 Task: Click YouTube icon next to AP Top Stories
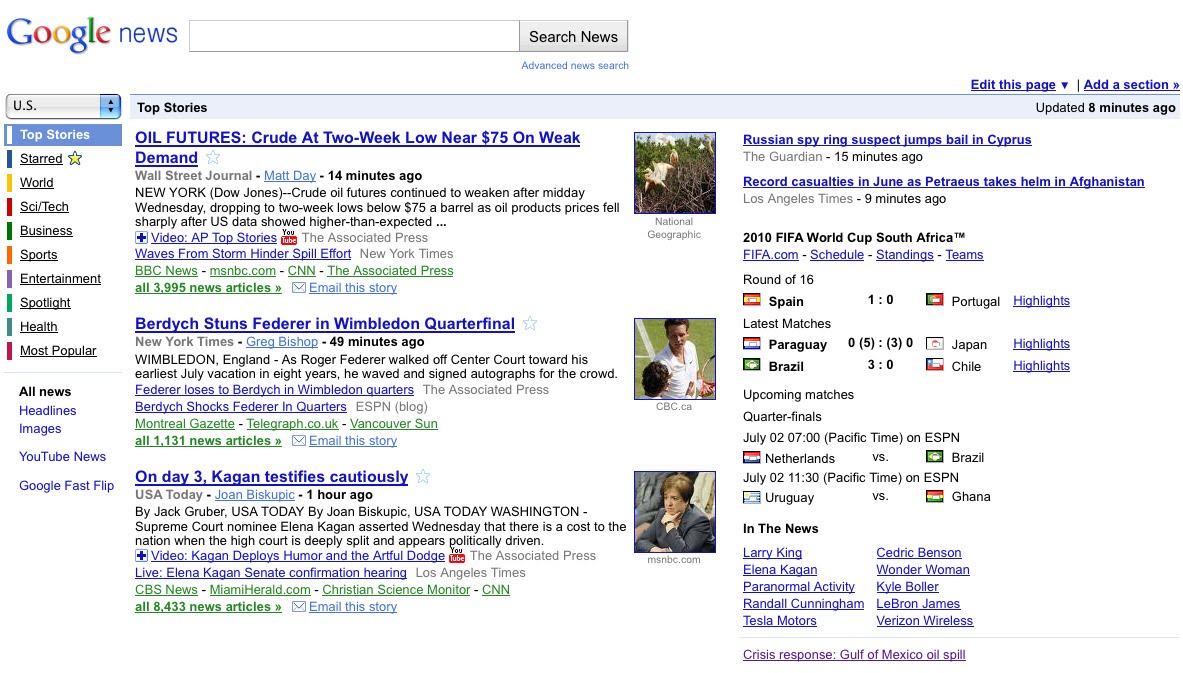[x=289, y=238]
